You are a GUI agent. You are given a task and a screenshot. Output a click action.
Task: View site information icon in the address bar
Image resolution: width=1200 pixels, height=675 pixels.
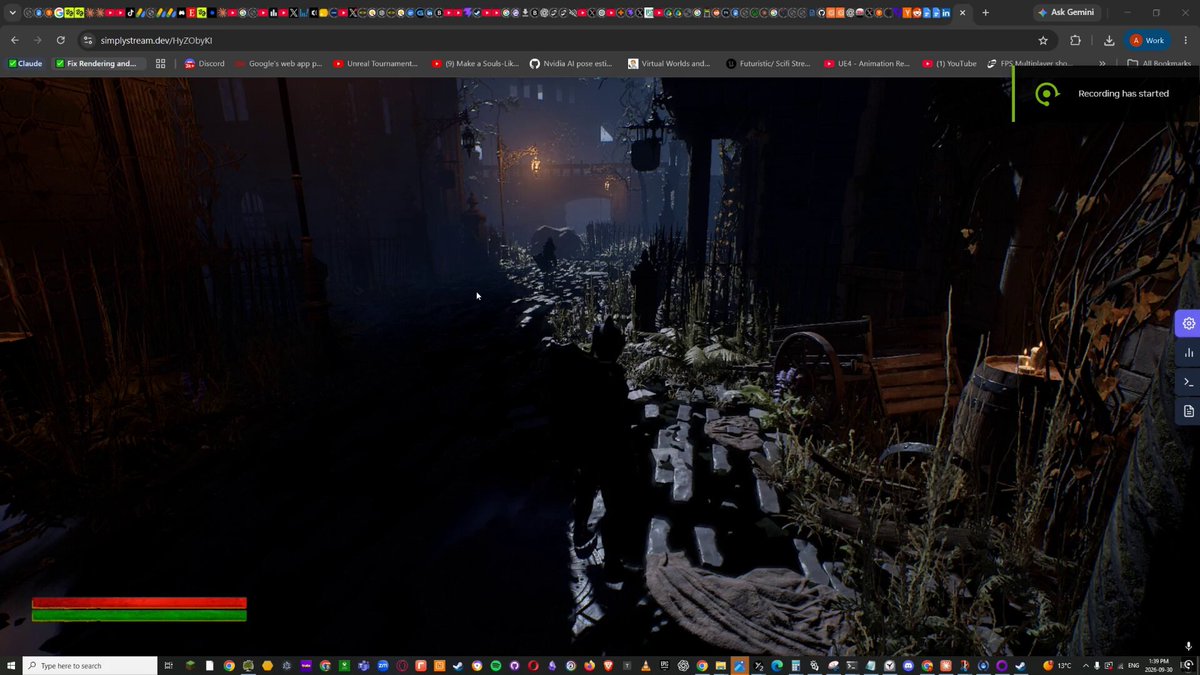pos(87,40)
